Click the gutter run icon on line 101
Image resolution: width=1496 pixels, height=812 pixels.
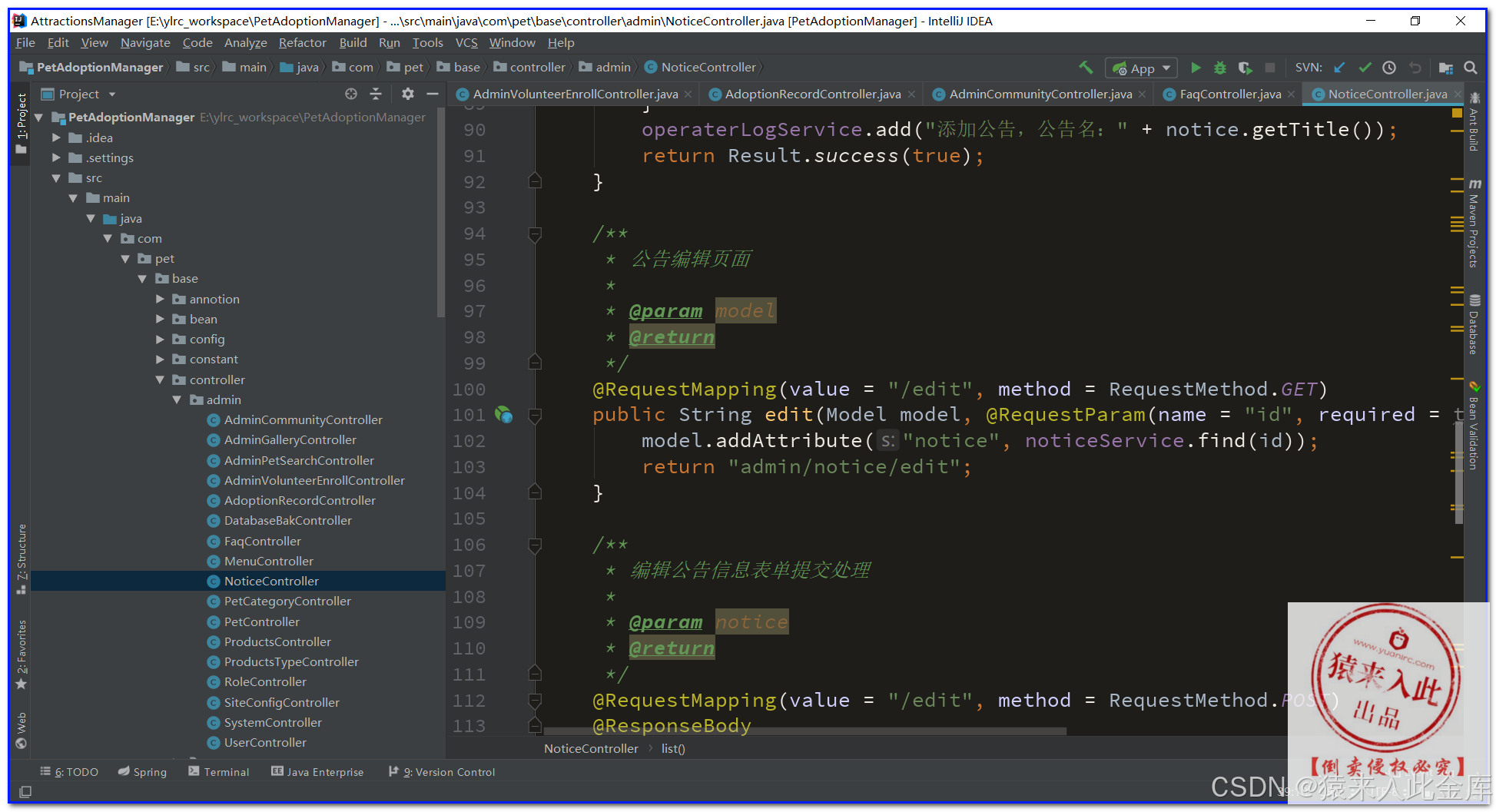503,415
